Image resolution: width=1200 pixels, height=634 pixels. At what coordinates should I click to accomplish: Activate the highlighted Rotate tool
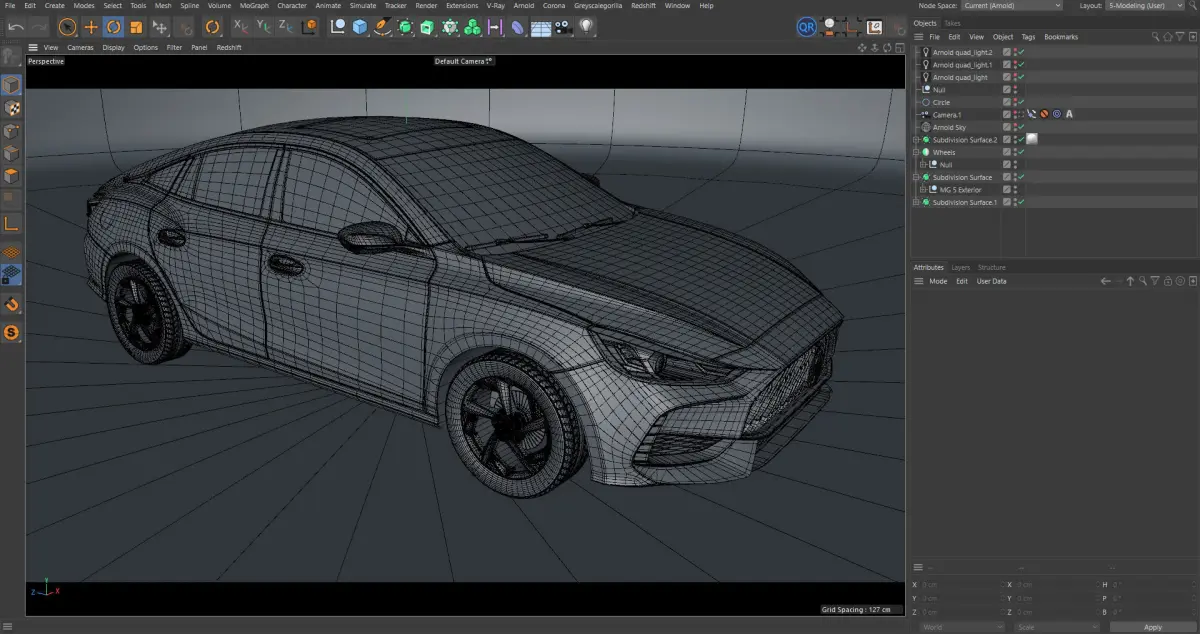114,27
